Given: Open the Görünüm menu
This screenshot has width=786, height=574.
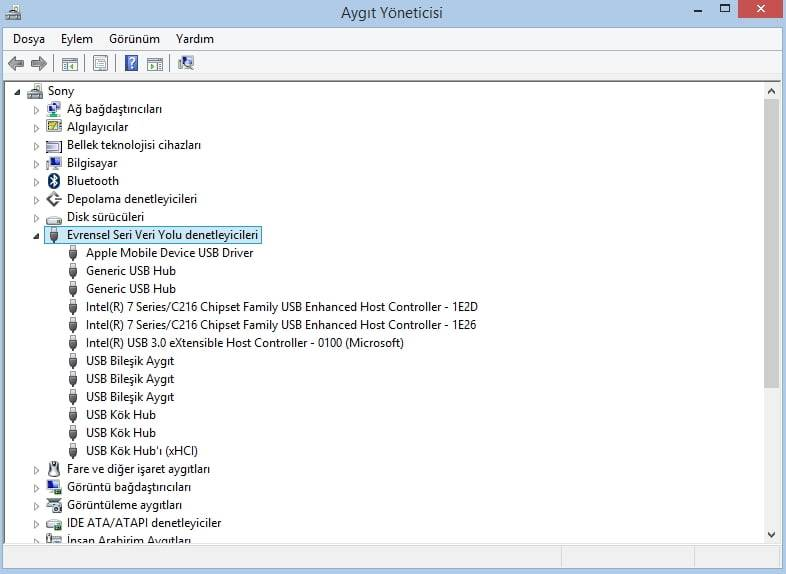Looking at the screenshot, I should pos(134,39).
